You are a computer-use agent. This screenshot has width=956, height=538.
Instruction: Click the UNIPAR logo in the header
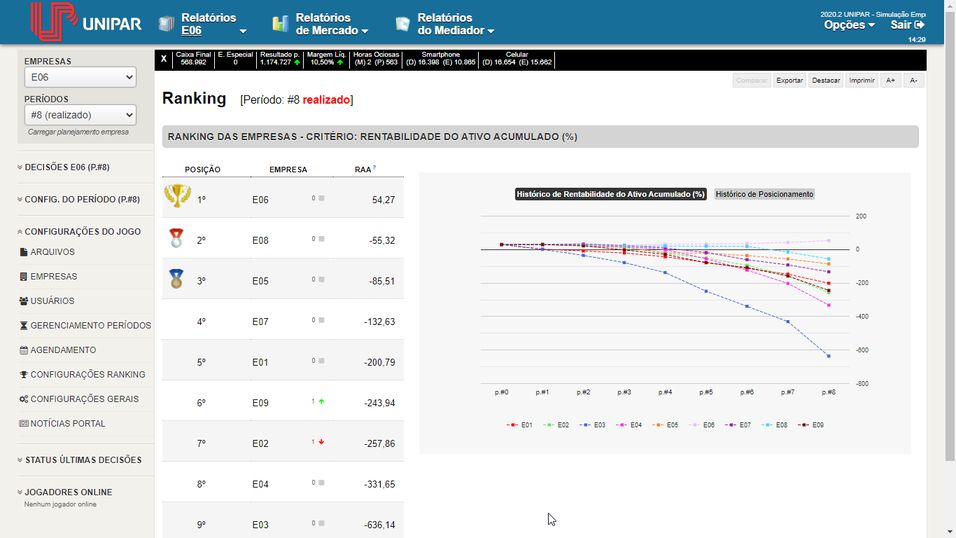pos(85,22)
